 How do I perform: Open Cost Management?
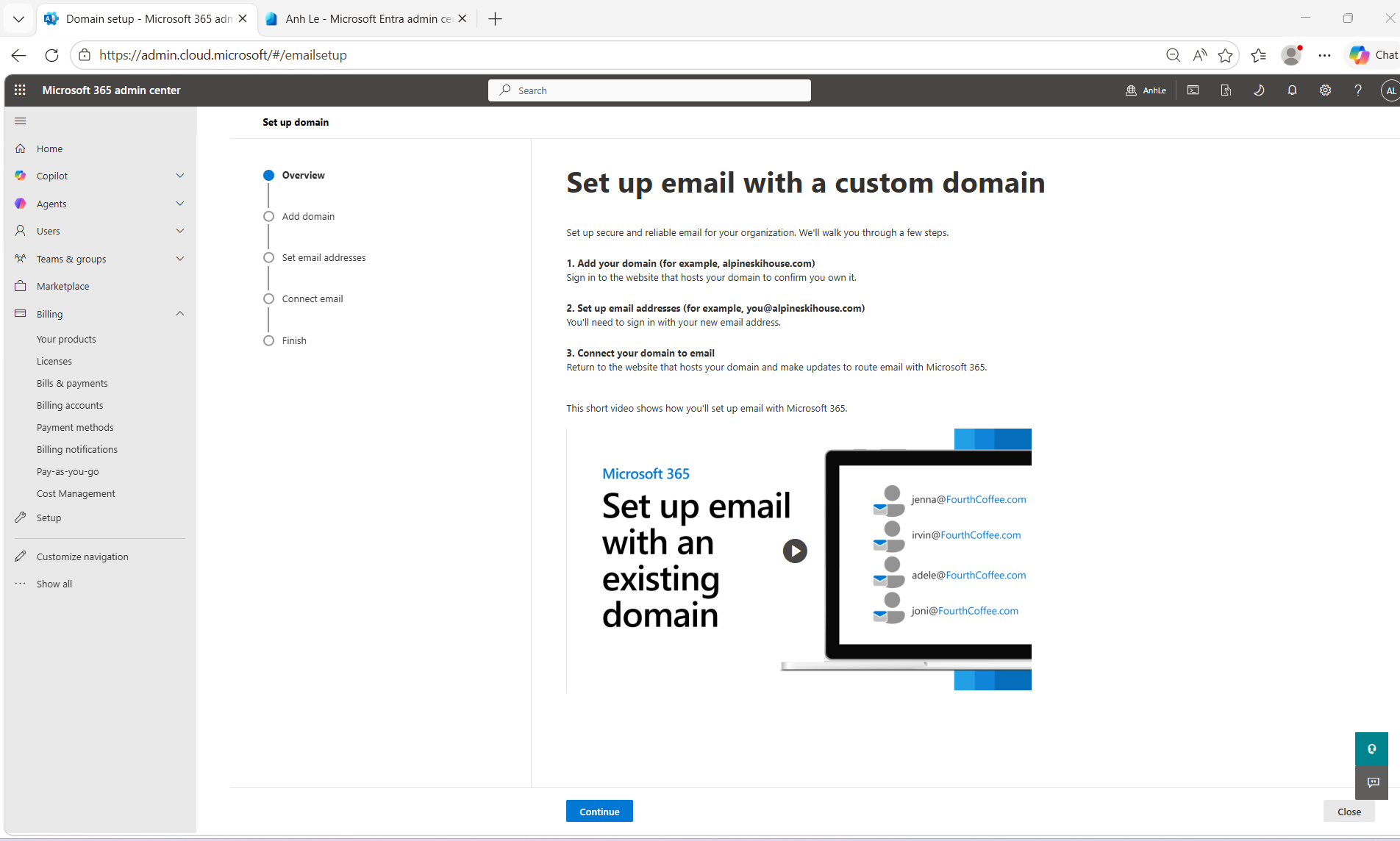click(x=76, y=493)
